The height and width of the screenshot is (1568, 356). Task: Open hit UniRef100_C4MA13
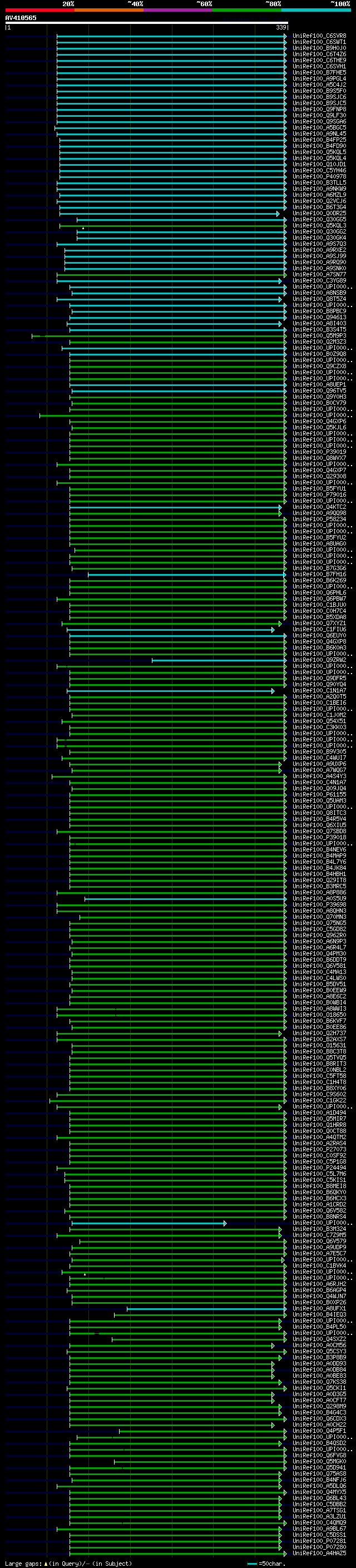pyautogui.click(x=319, y=972)
